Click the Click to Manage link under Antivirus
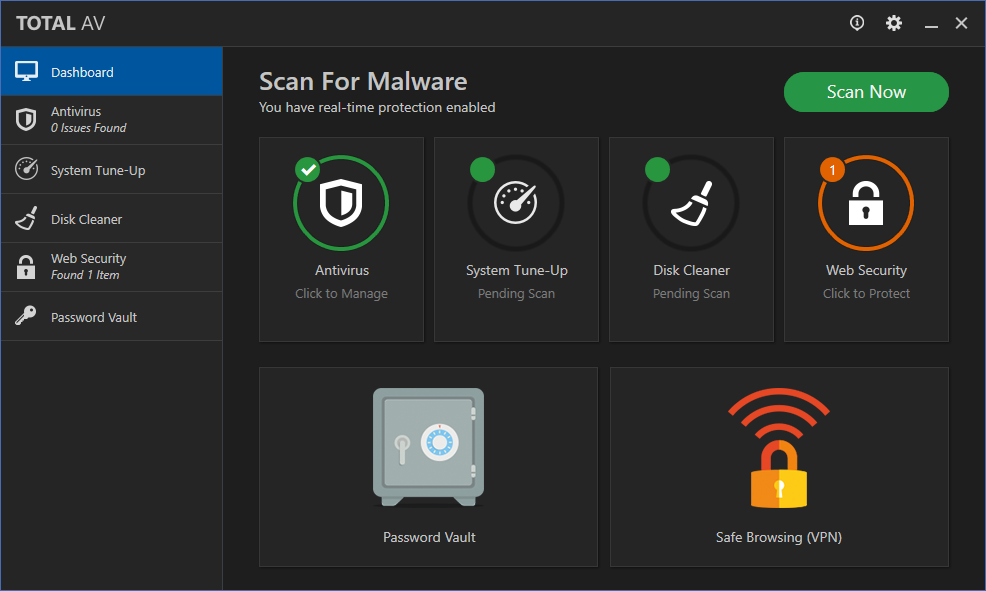This screenshot has height=591, width=986. tap(341, 293)
